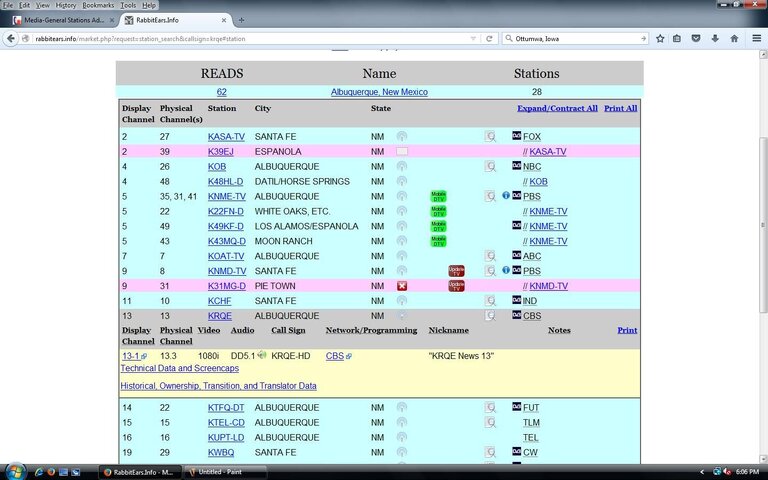Click the magnifier icon in the KASA-TV row

pyautogui.click(x=490, y=136)
